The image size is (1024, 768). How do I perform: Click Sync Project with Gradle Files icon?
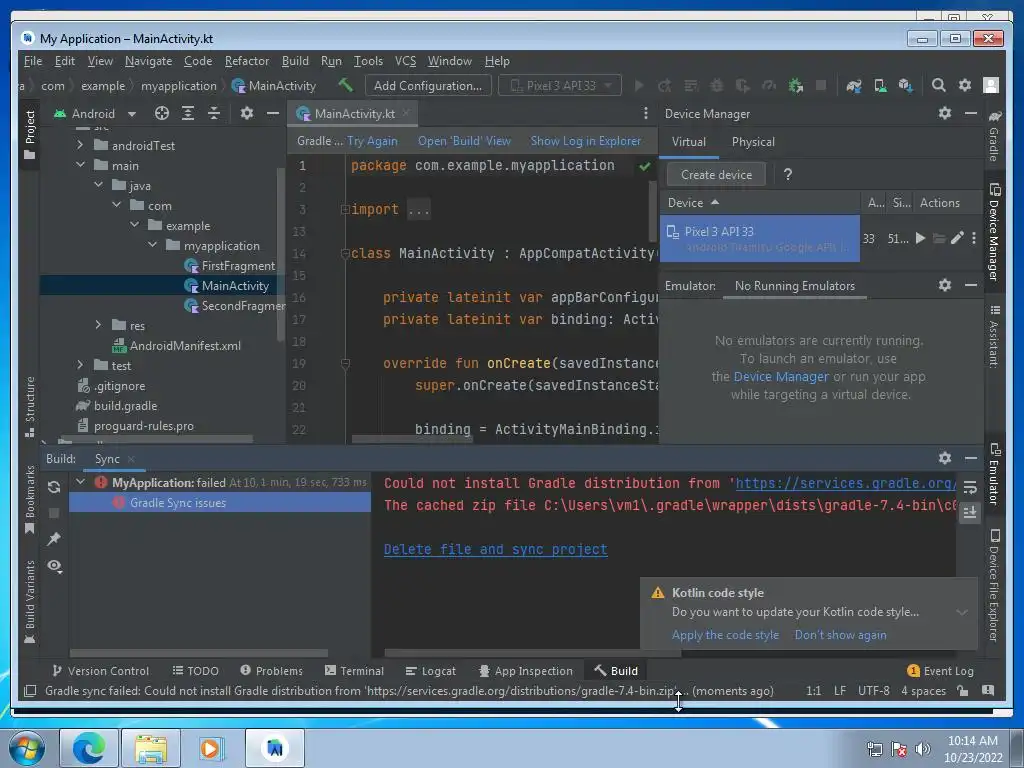854,86
